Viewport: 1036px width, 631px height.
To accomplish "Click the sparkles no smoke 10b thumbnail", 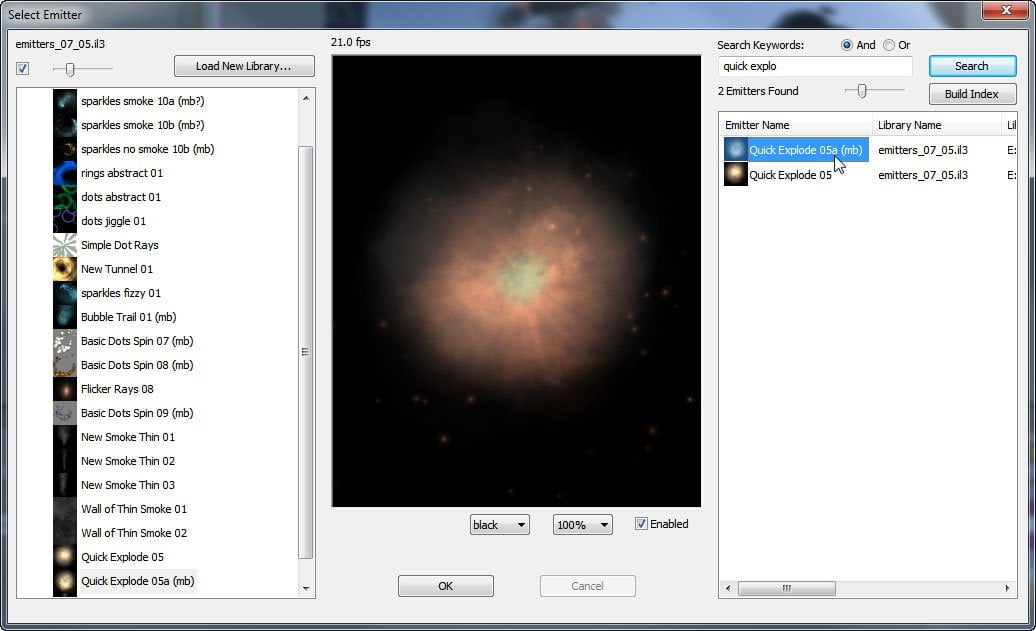I will pos(65,149).
